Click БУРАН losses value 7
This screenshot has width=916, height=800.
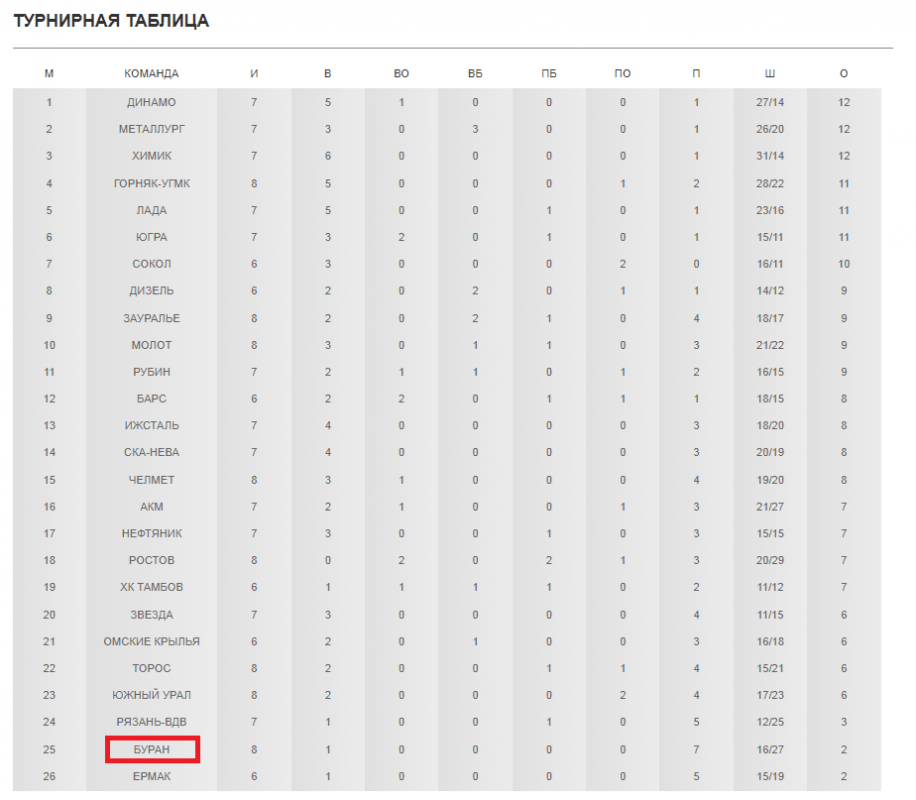click(696, 750)
